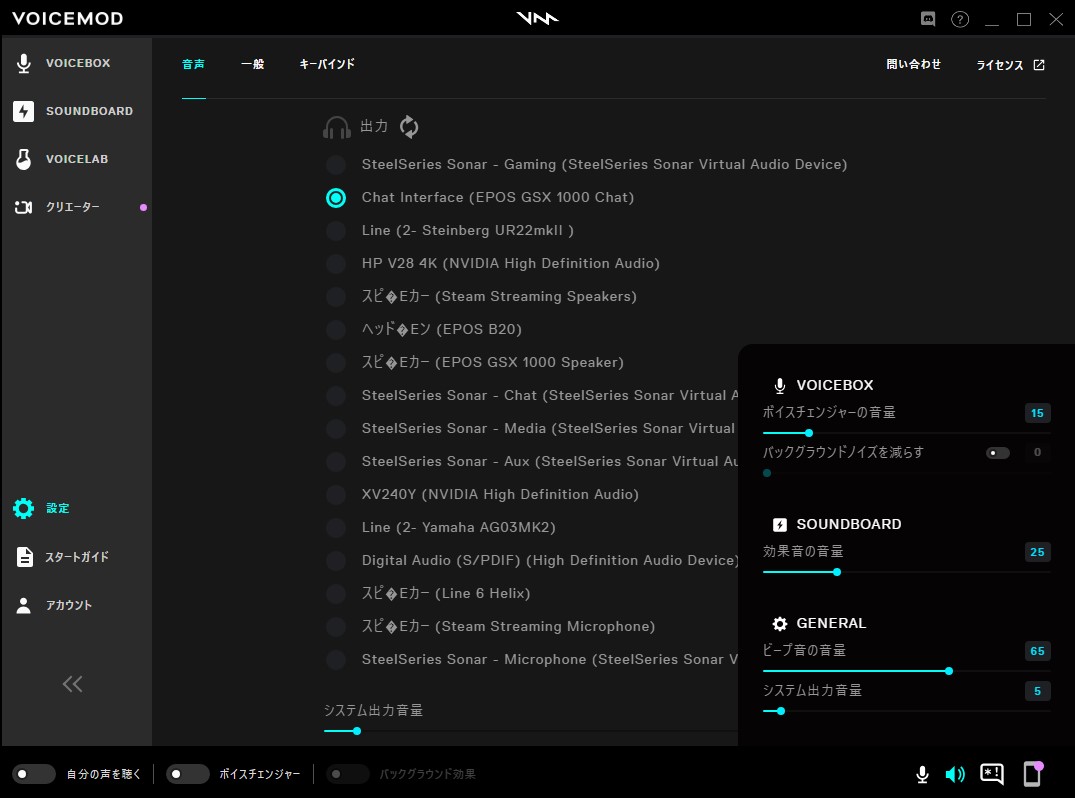
Task: Click the phone icon with pink dot
Action: (1033, 773)
